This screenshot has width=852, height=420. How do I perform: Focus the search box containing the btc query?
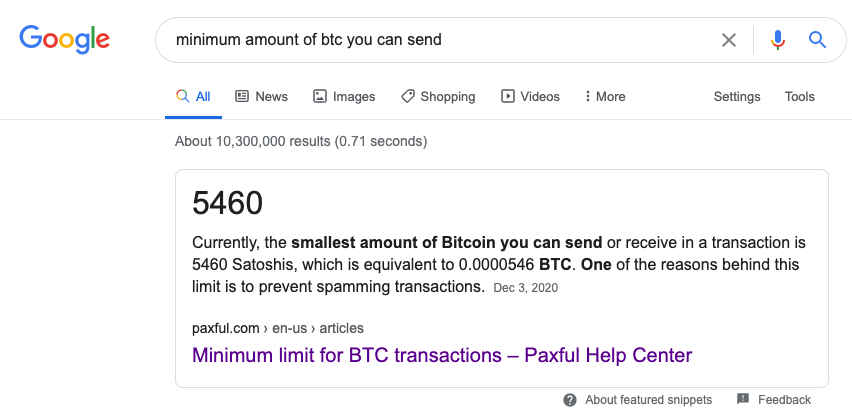coord(440,40)
